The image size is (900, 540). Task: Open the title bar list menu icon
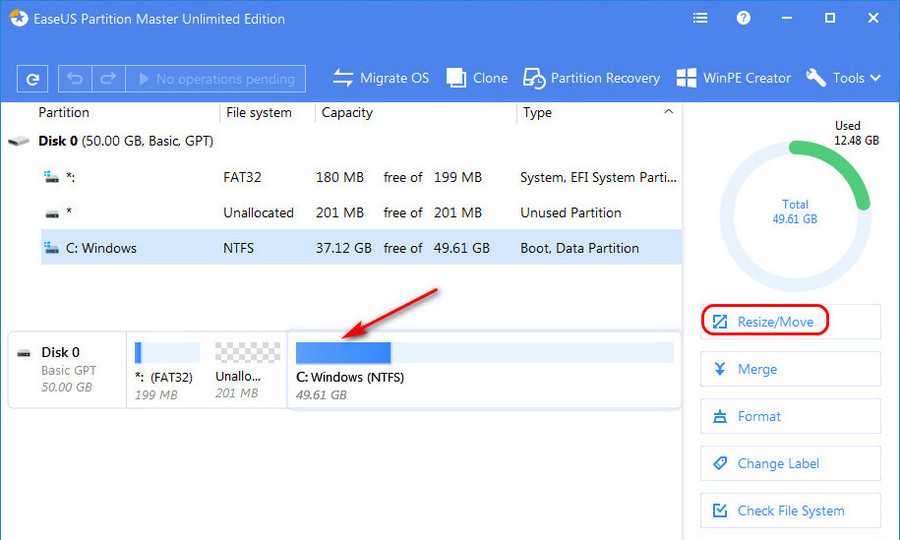701,18
